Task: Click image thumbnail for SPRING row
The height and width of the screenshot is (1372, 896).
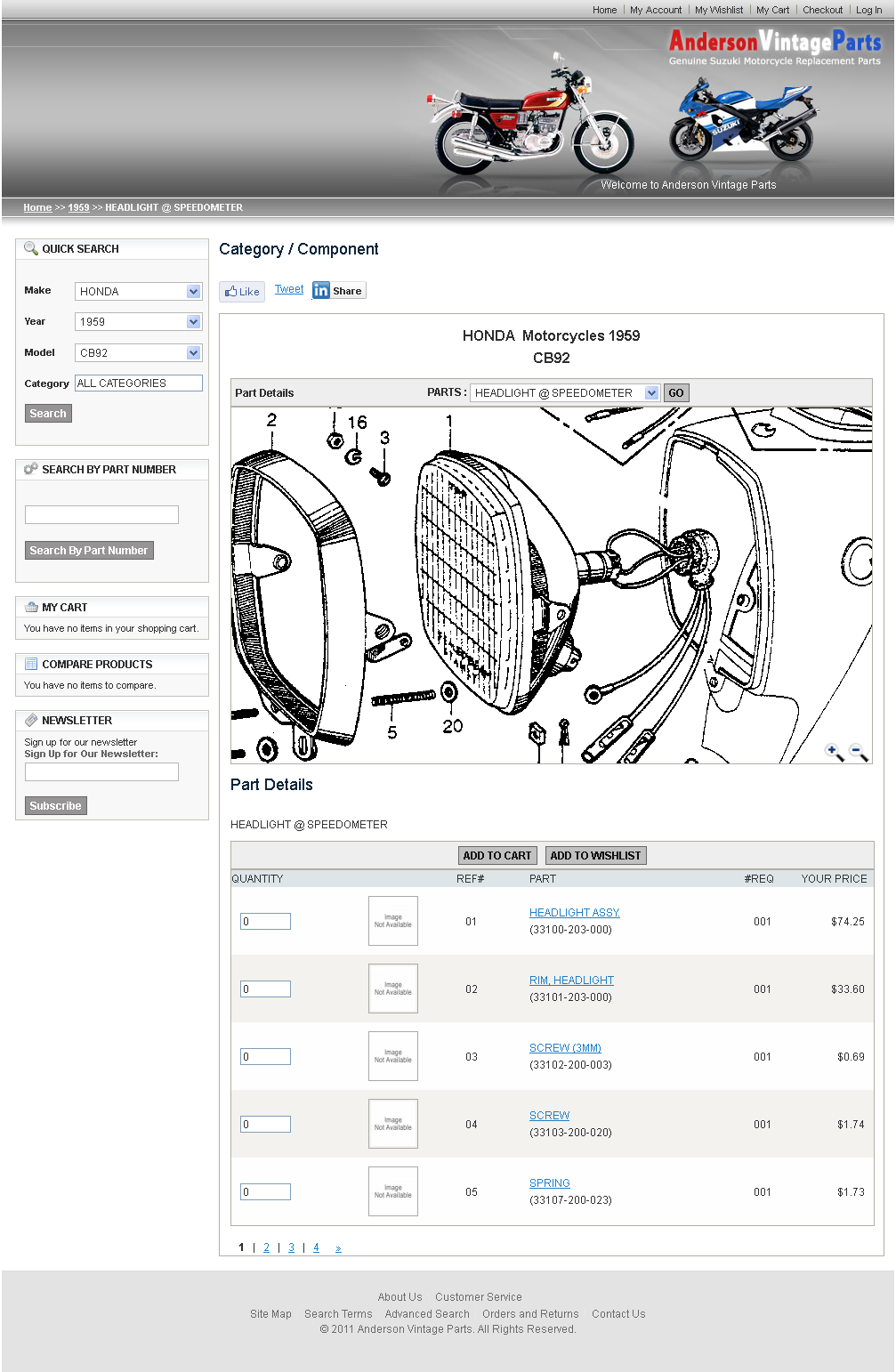Action: pyautogui.click(x=393, y=1191)
